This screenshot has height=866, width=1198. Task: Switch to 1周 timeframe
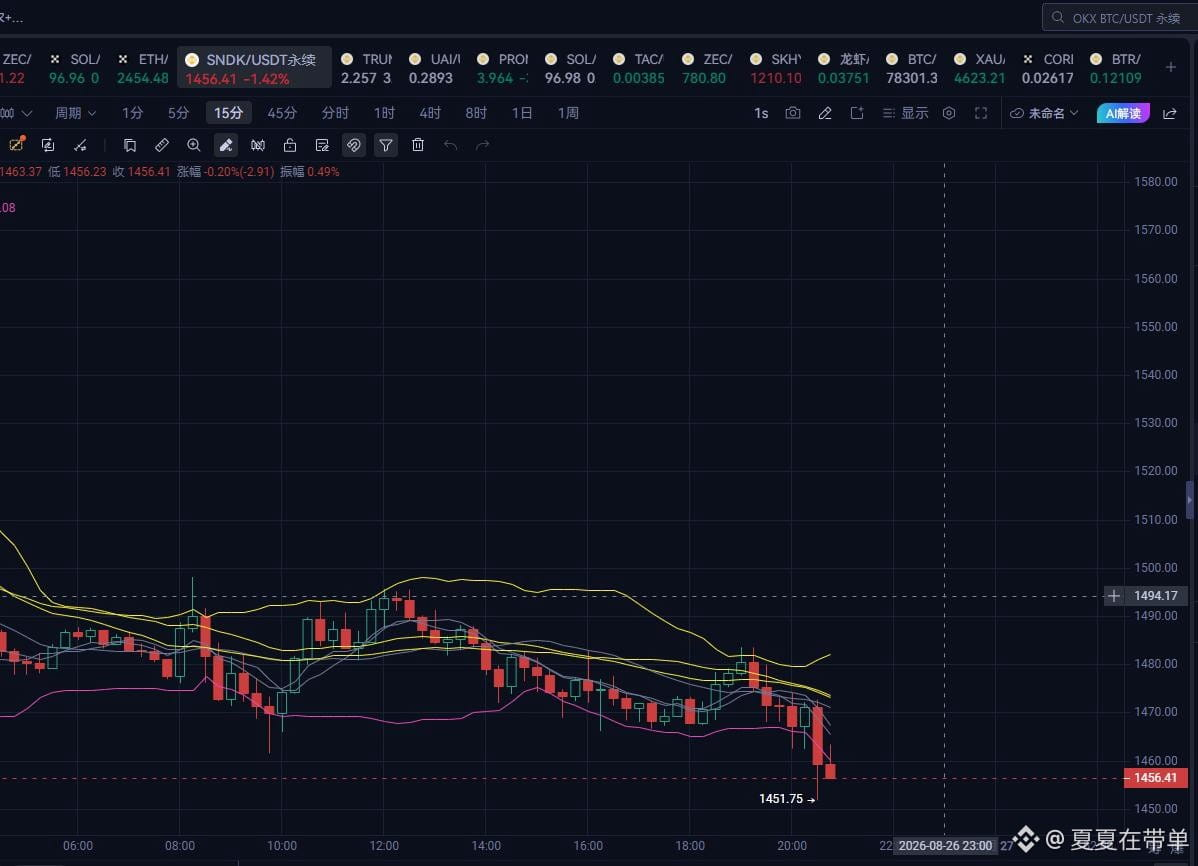tap(568, 113)
